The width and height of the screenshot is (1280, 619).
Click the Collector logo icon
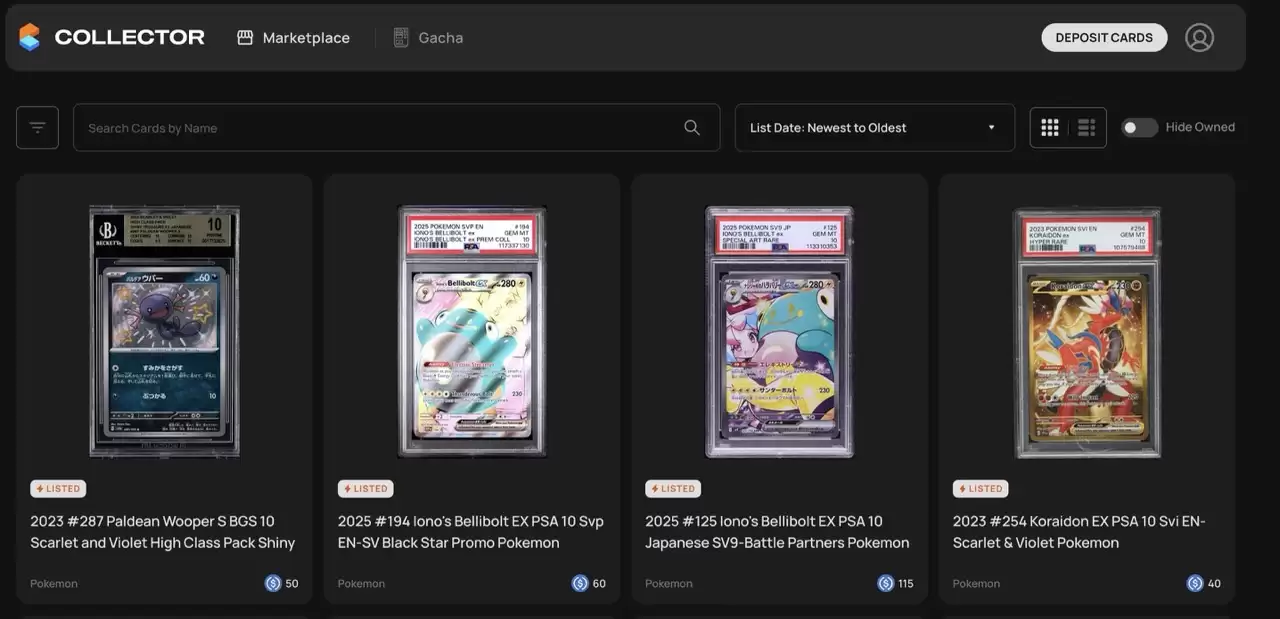[x=27, y=36]
